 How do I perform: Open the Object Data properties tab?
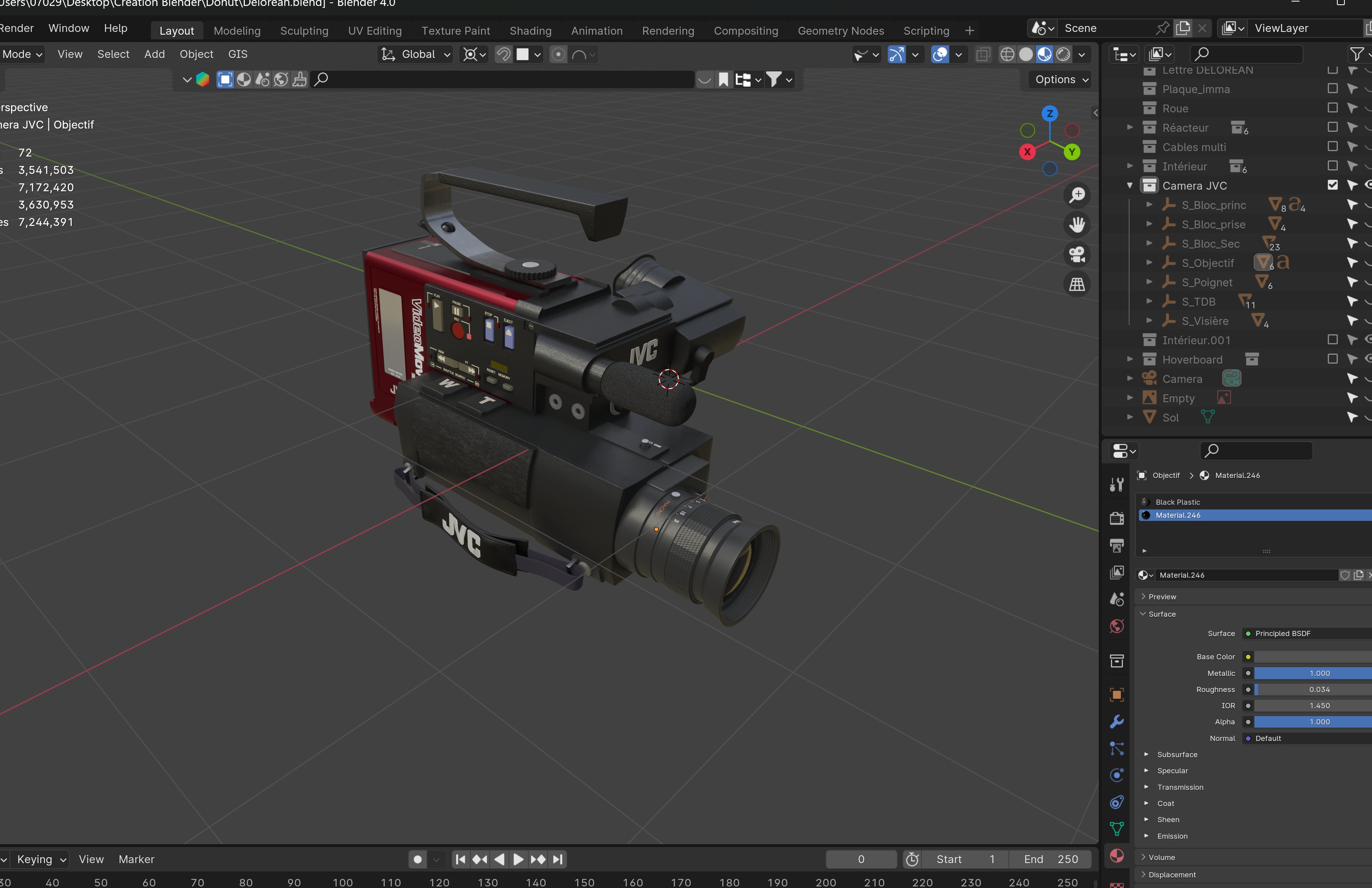click(x=1117, y=829)
